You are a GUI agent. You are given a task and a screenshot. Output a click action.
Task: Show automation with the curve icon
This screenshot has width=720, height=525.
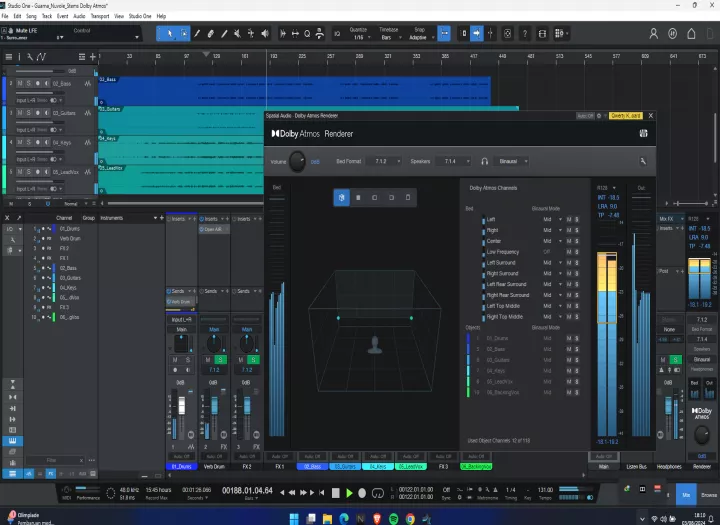[x=41, y=57]
